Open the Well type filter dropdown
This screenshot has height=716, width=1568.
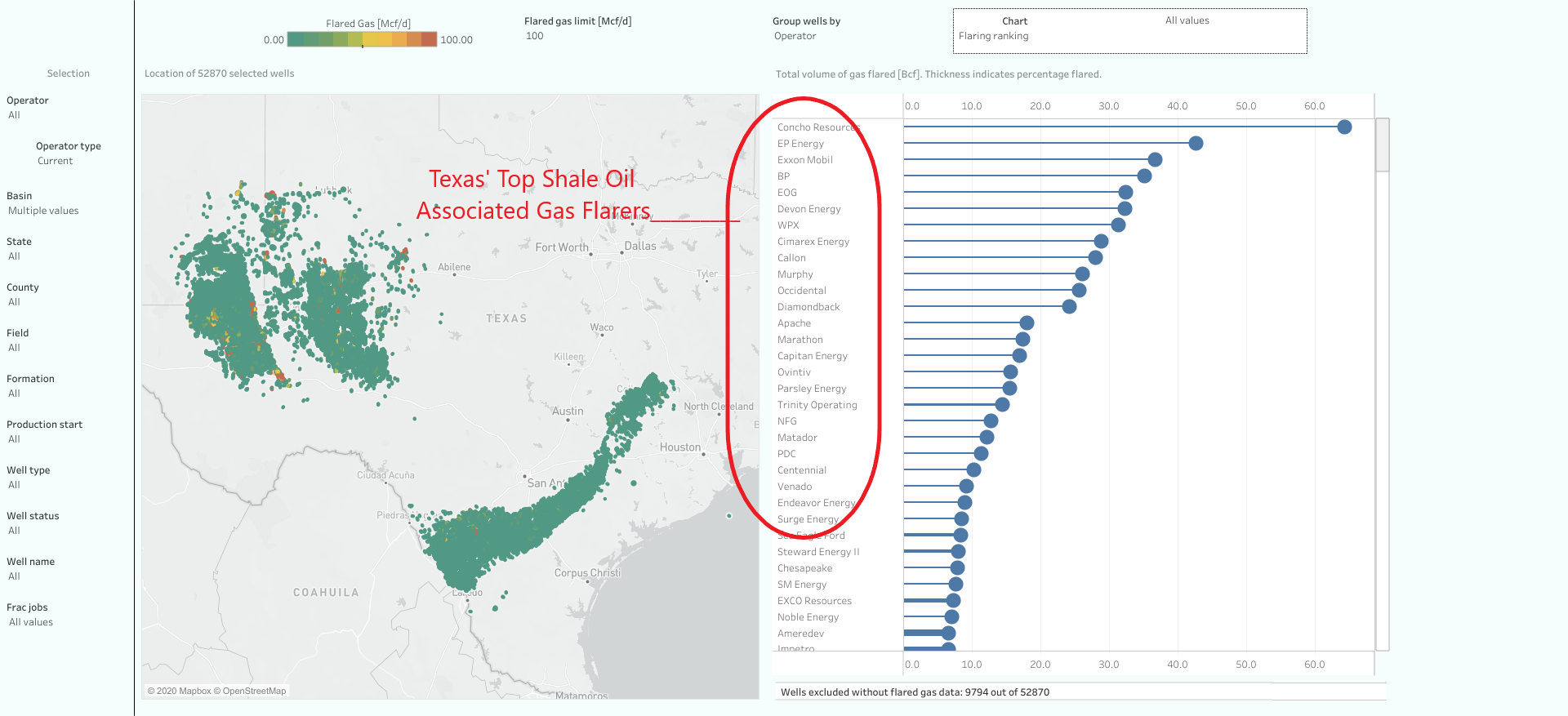(x=15, y=485)
